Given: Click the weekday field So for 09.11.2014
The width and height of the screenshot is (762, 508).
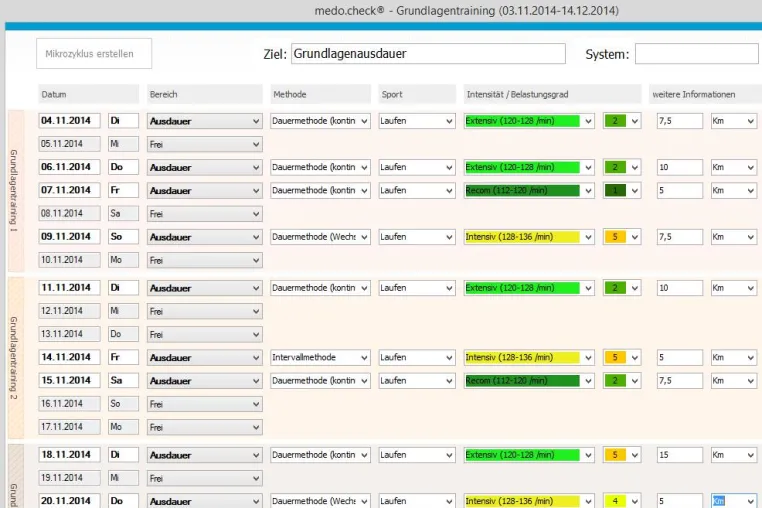Looking at the screenshot, I should click(x=123, y=237).
